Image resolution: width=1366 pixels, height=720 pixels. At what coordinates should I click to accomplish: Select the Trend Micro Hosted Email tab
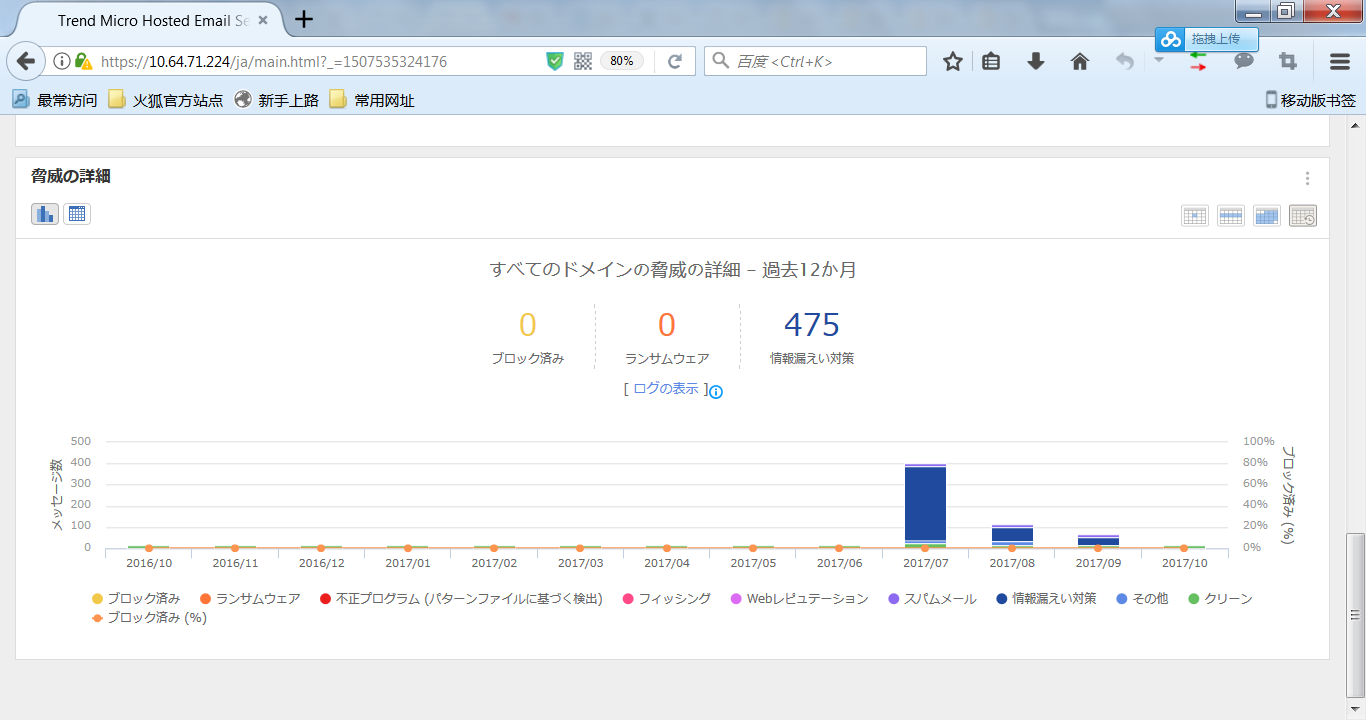[x=150, y=20]
